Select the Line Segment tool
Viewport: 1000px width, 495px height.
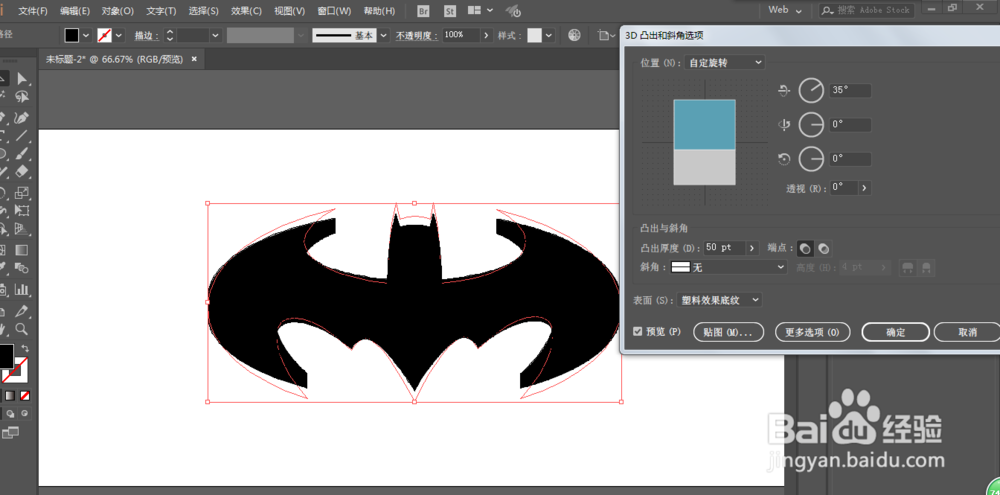point(22,135)
